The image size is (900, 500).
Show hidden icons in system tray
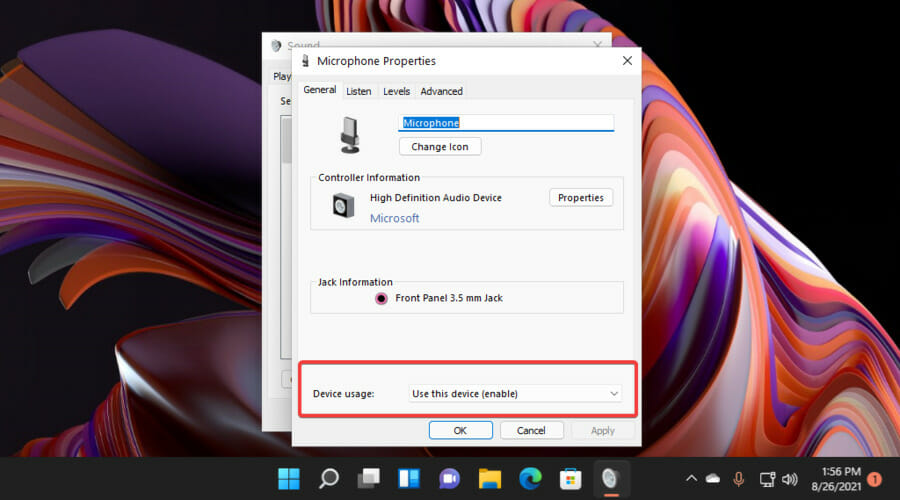(690, 479)
